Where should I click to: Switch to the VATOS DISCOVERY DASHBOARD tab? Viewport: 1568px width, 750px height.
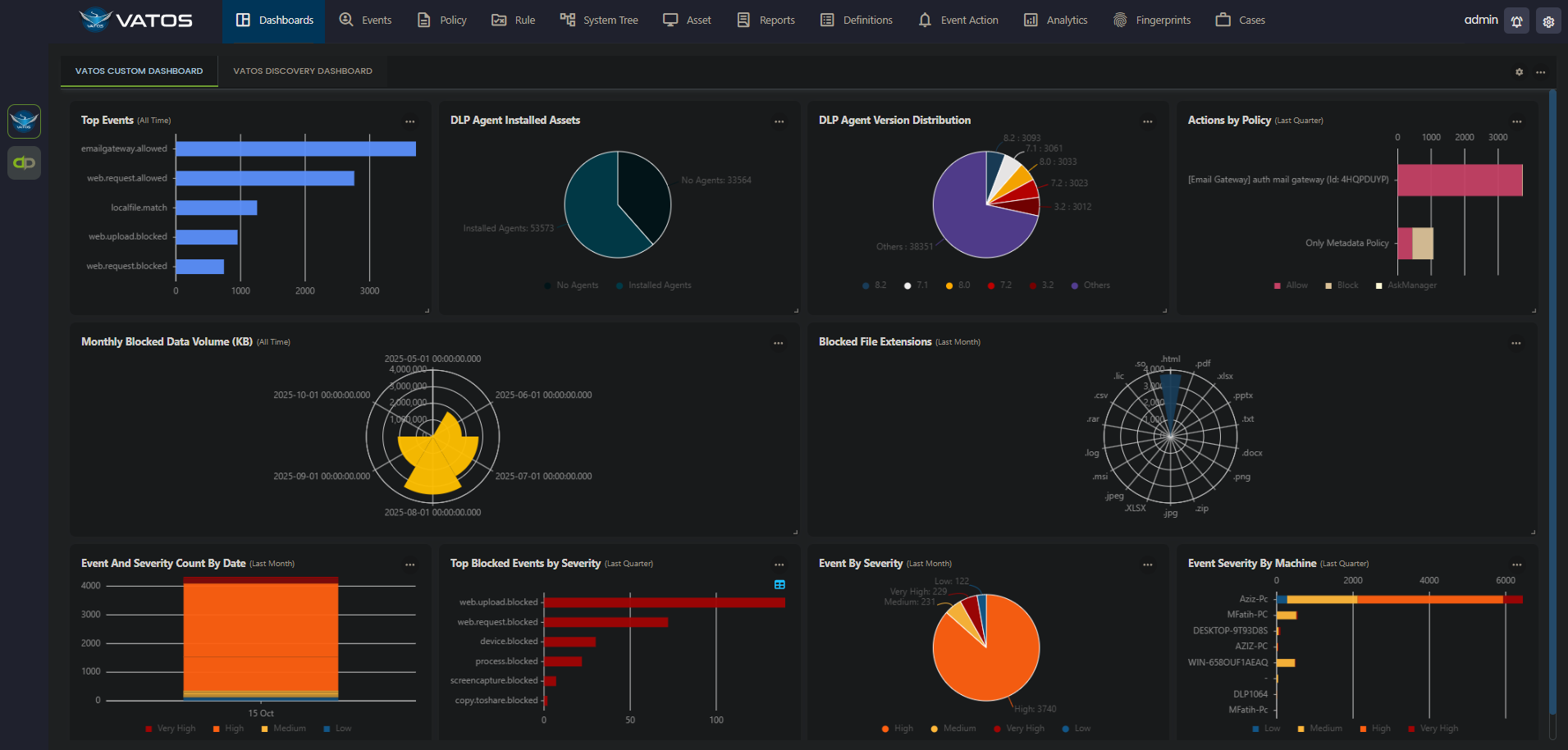302,71
